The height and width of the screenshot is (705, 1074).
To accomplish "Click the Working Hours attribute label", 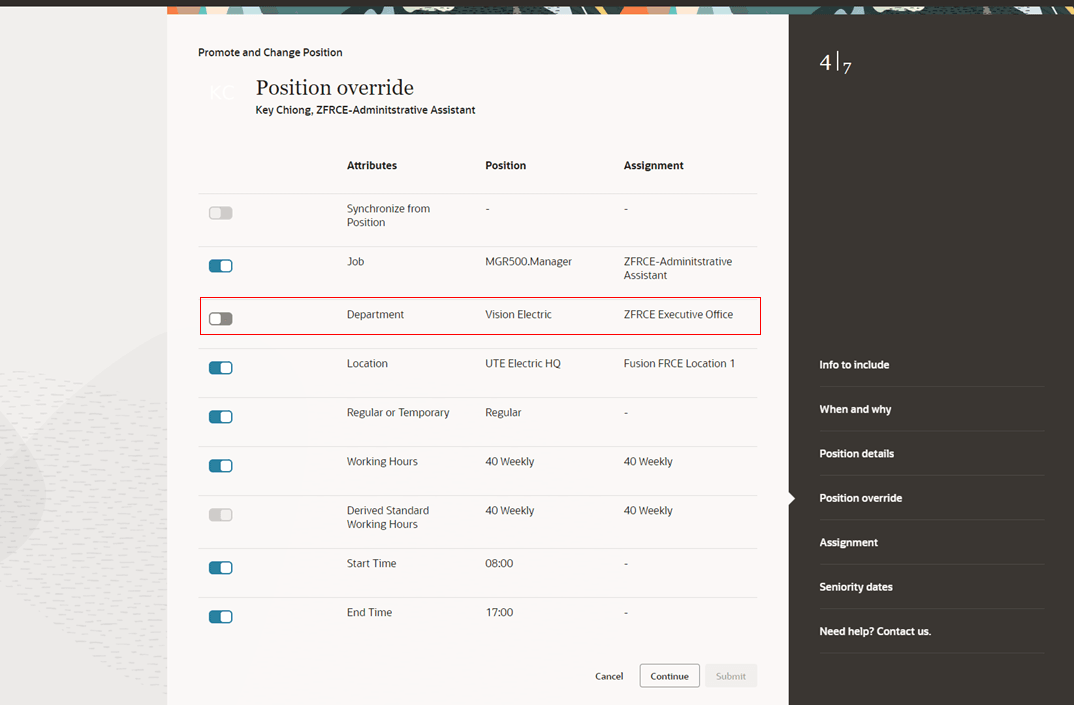I will 382,462.
